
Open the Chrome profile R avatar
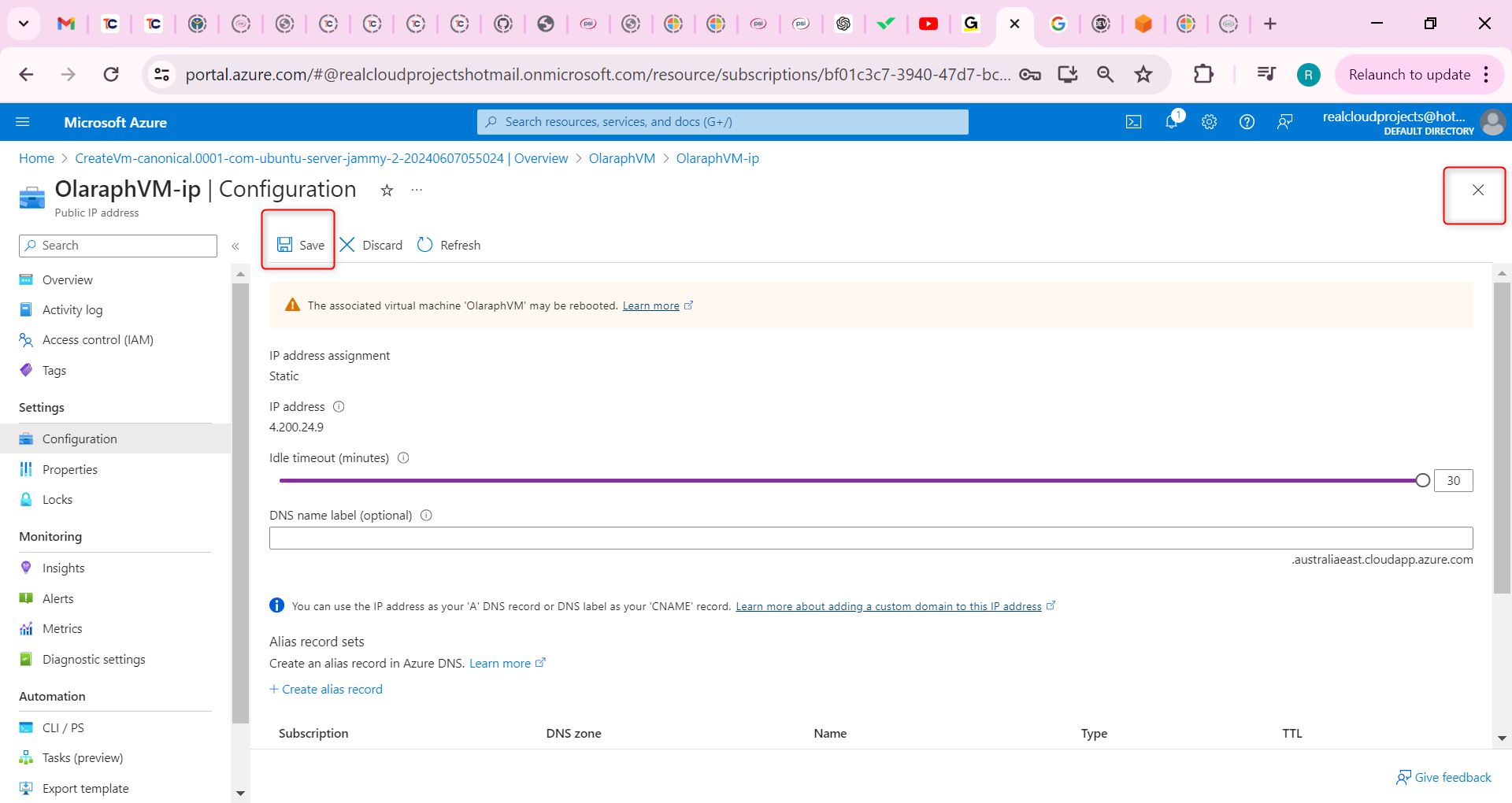coord(1308,75)
